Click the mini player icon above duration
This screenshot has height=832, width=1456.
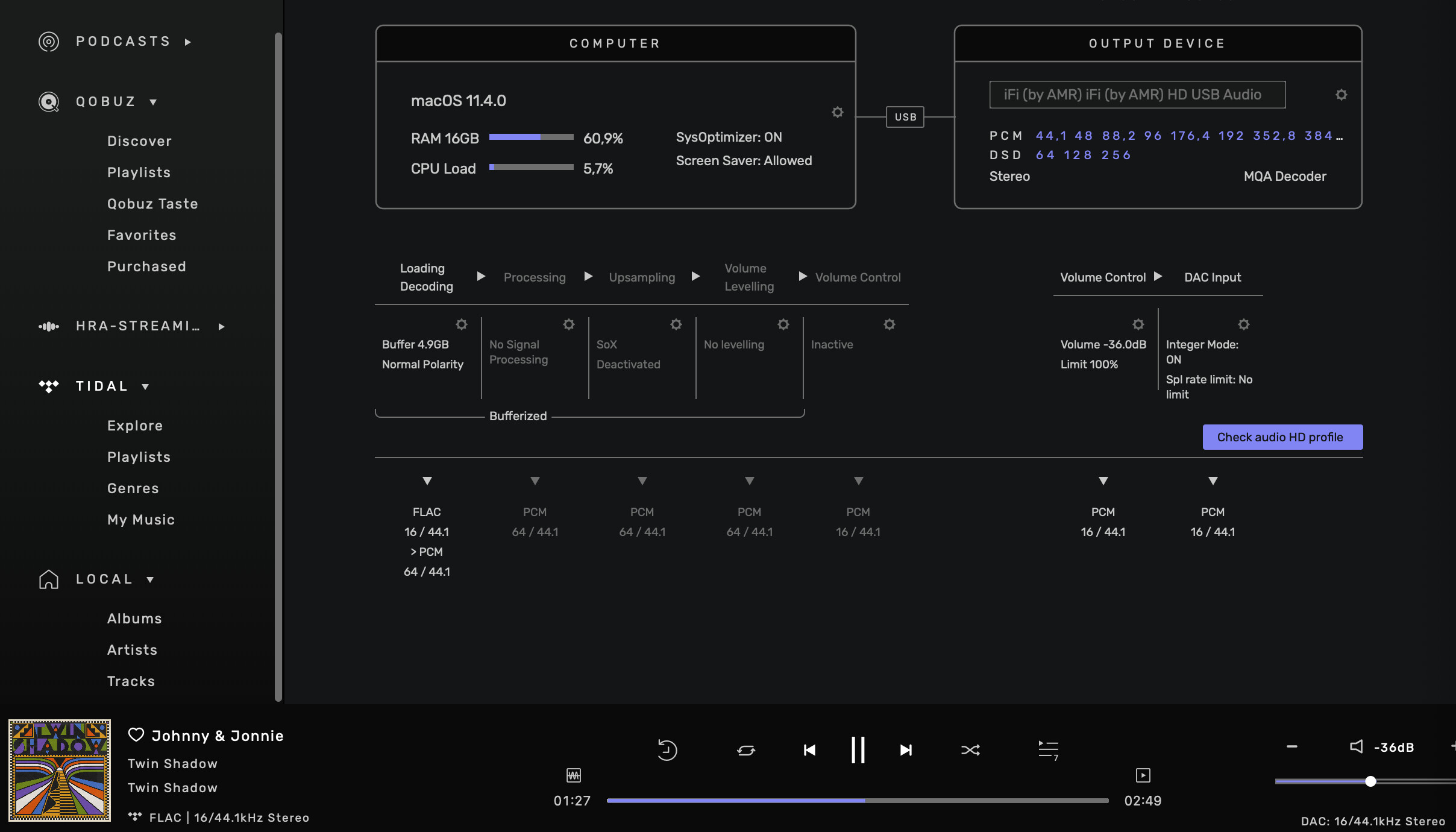pyautogui.click(x=1143, y=775)
